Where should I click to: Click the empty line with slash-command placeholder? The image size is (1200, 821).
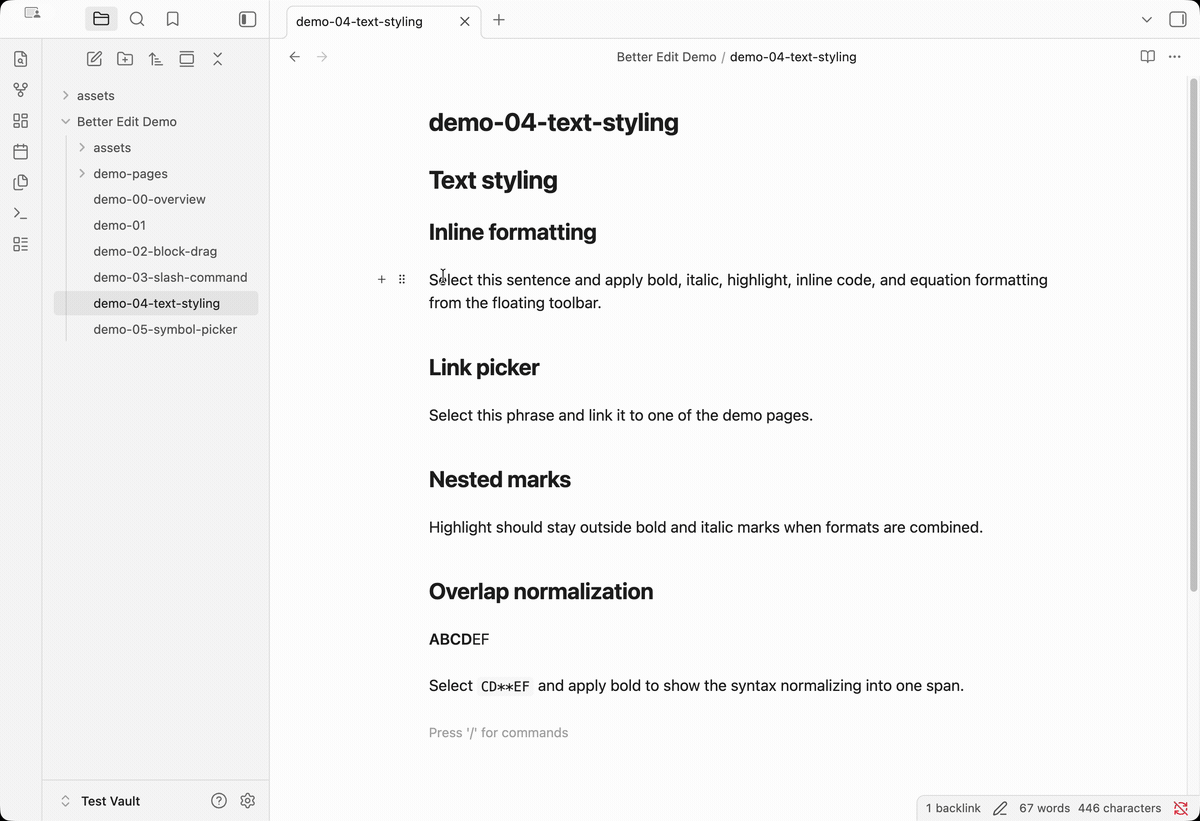pos(498,733)
